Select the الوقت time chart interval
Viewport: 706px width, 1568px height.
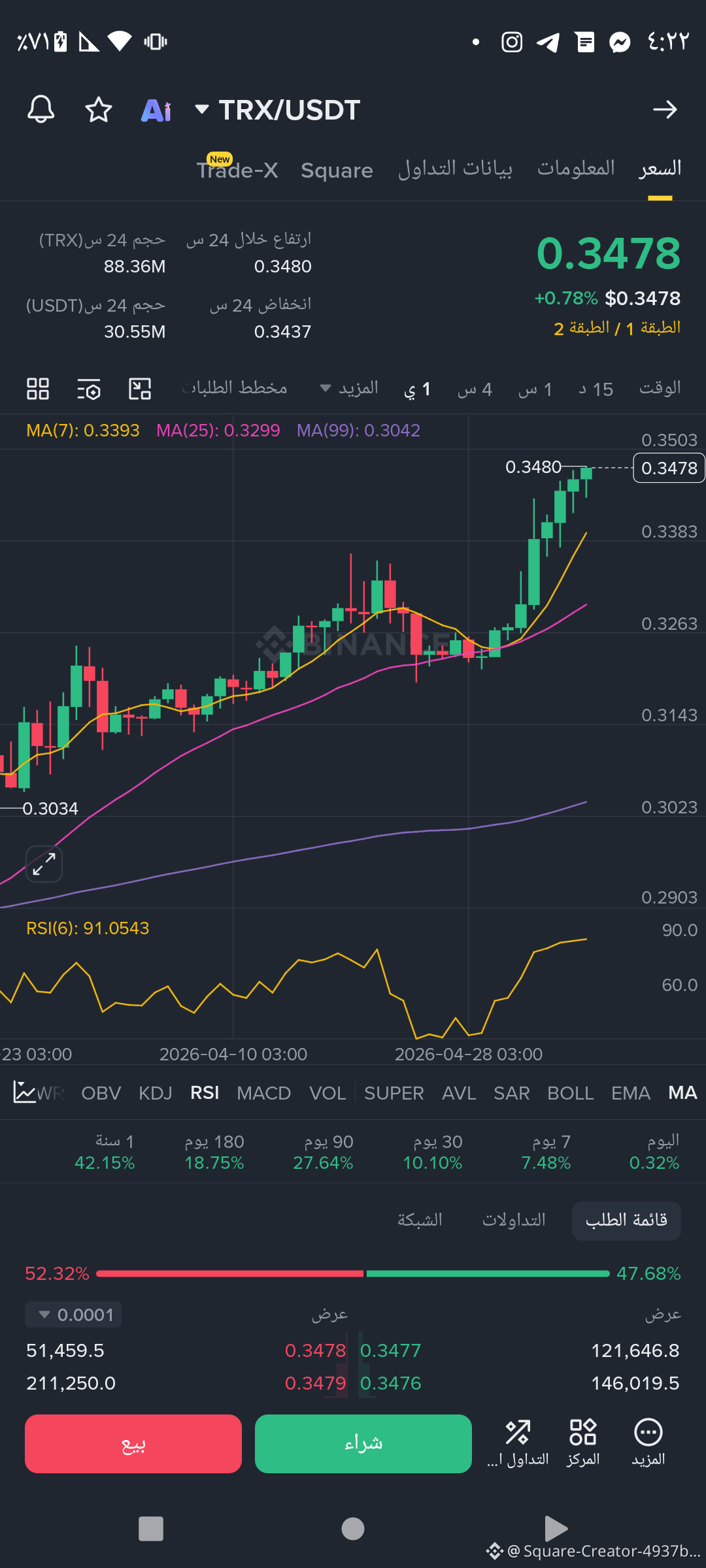click(x=660, y=388)
